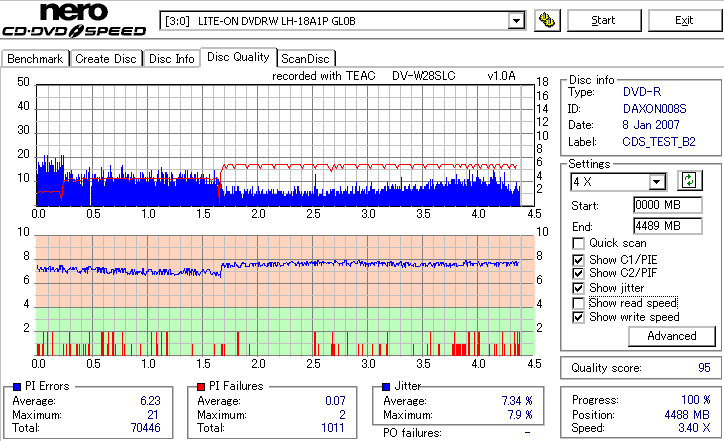This screenshot has width=724, height=441.
Task: Click the red PI Failures legend square
Action: (x=201, y=387)
